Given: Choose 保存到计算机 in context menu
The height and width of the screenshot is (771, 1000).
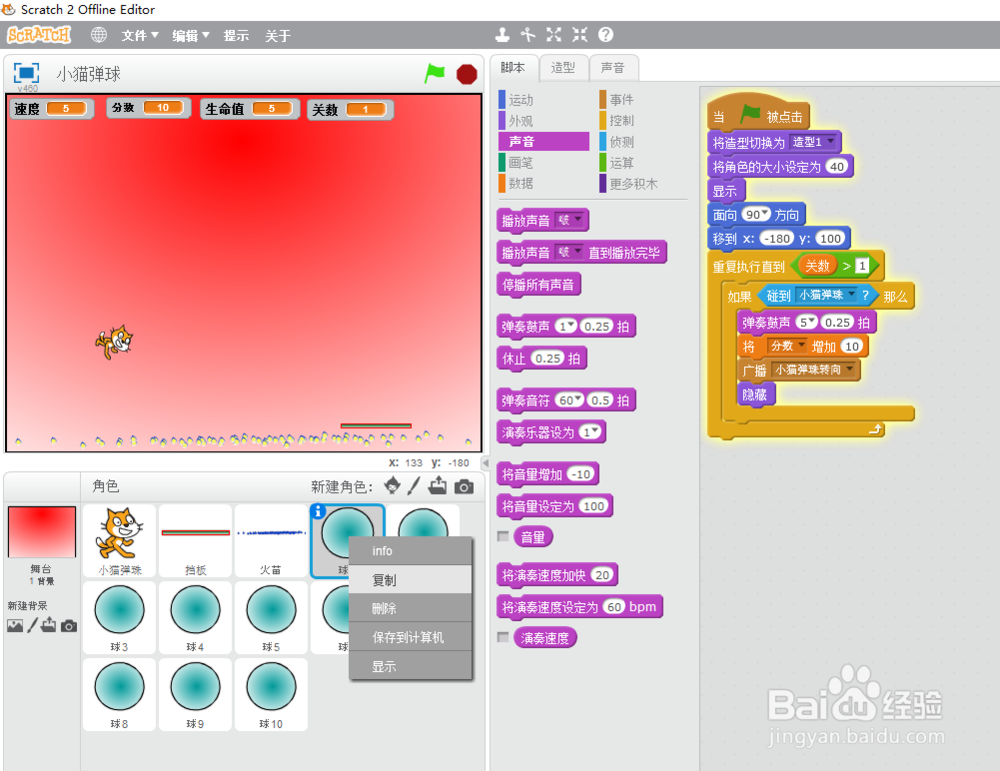Looking at the screenshot, I should click(x=410, y=637).
